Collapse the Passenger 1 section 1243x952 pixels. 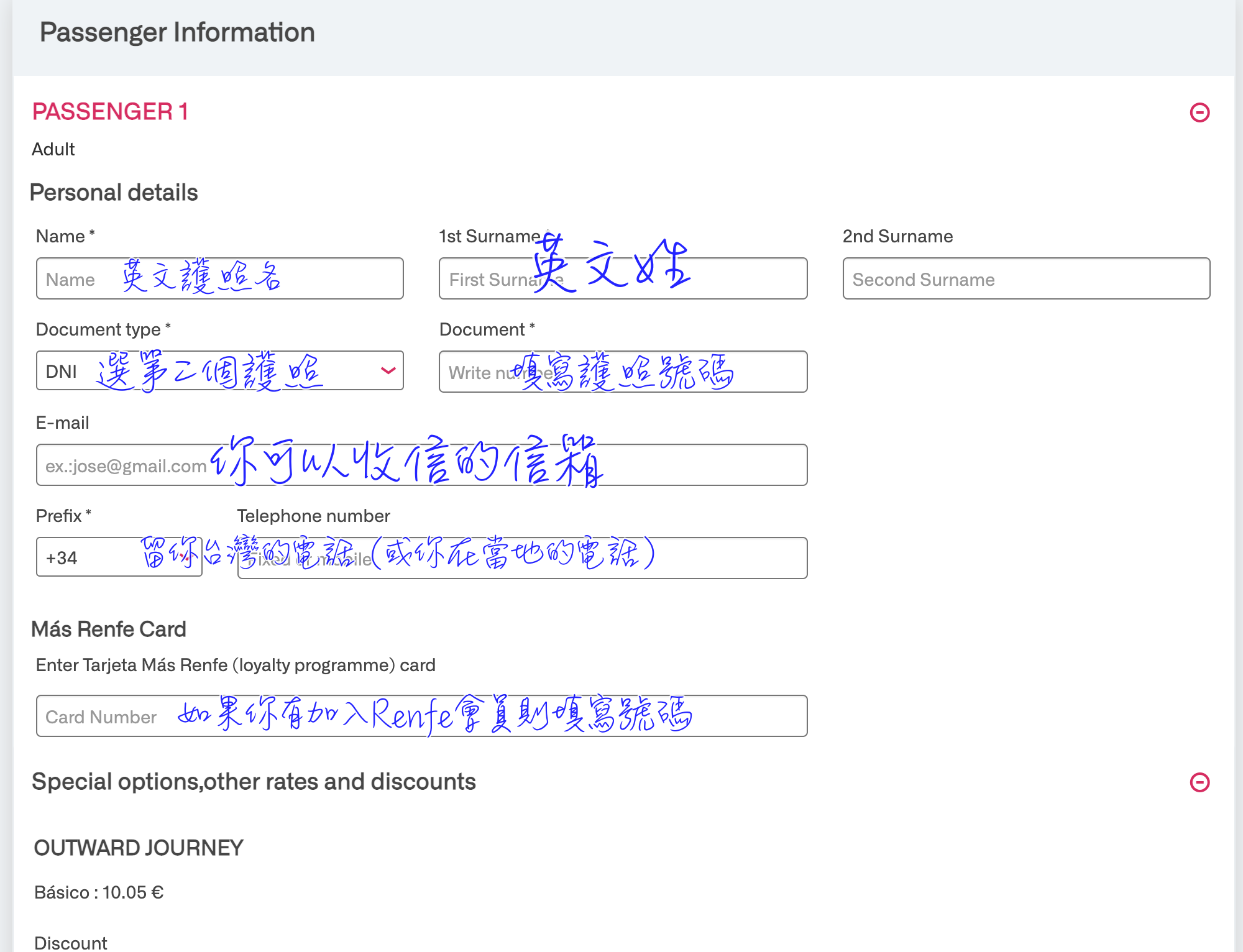[x=1199, y=112]
